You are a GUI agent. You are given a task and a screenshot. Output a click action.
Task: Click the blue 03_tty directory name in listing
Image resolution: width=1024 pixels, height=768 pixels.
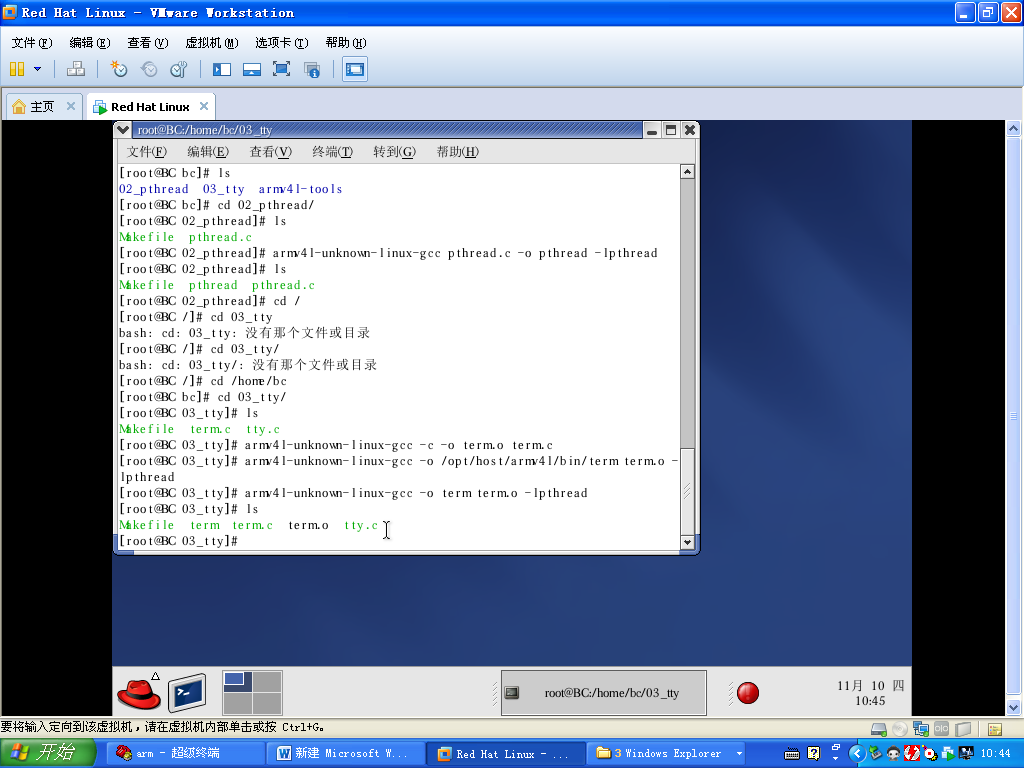tap(223, 189)
